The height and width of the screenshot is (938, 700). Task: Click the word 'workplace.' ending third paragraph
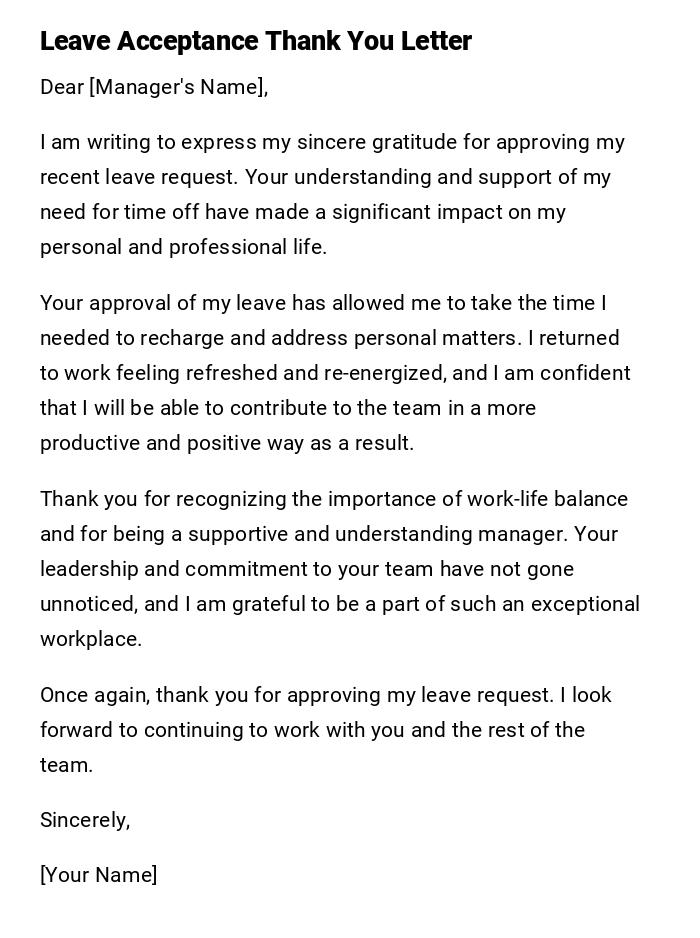click(90, 639)
